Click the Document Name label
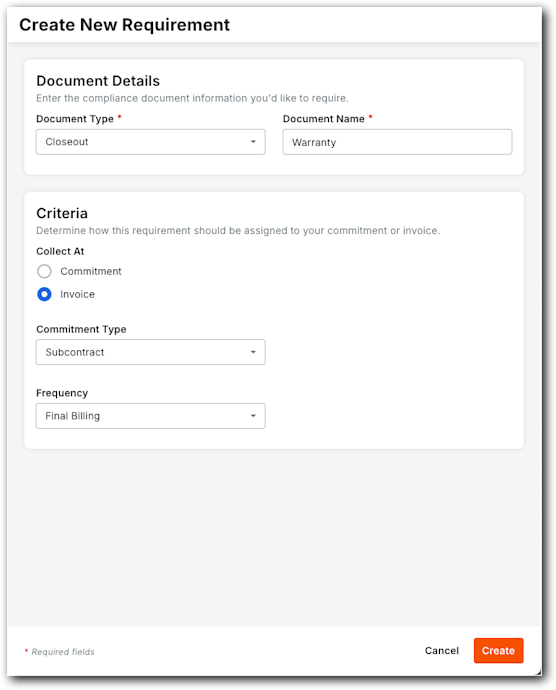 coord(324,119)
